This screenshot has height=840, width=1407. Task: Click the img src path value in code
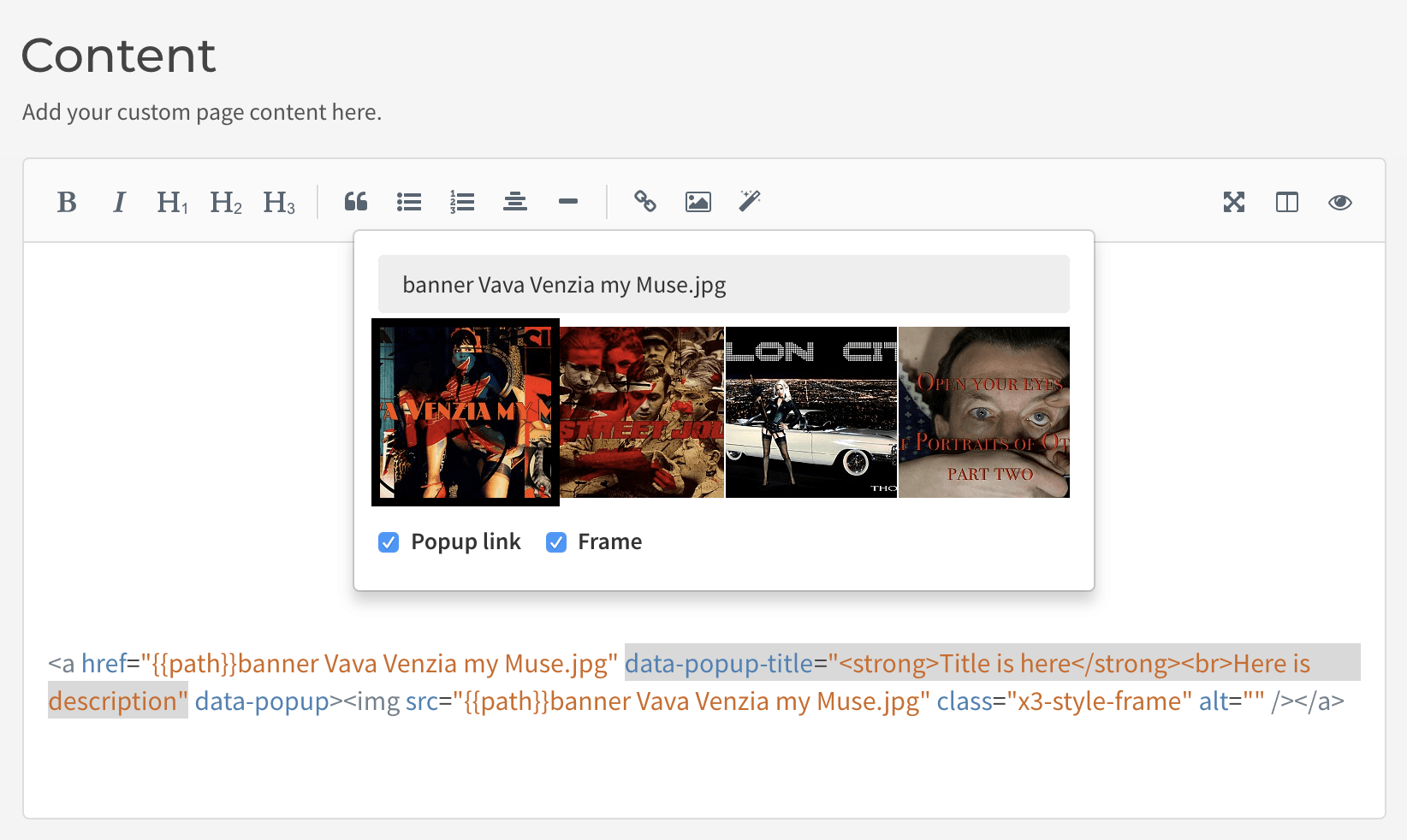coord(692,701)
